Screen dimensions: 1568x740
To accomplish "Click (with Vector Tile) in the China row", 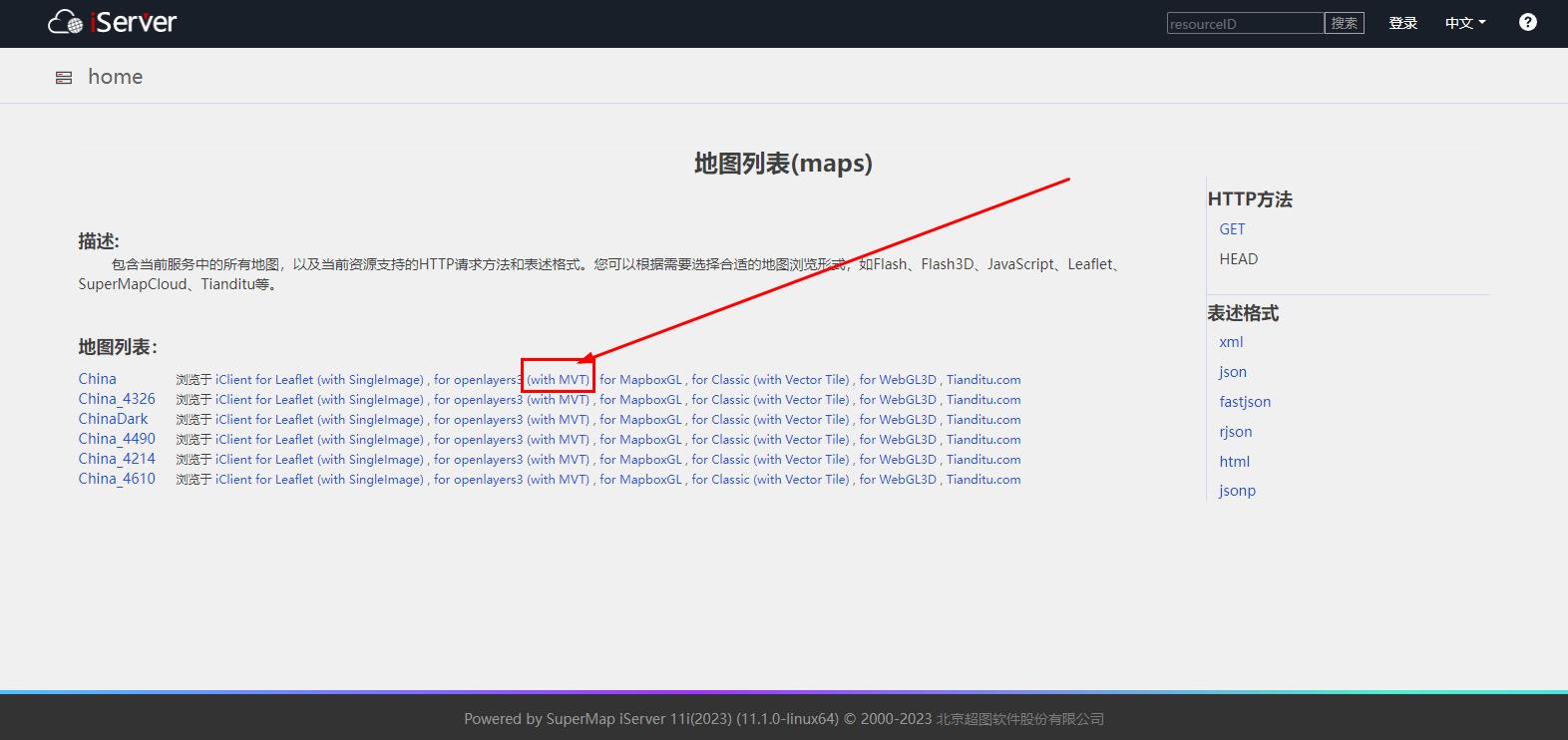I will click(x=801, y=380).
